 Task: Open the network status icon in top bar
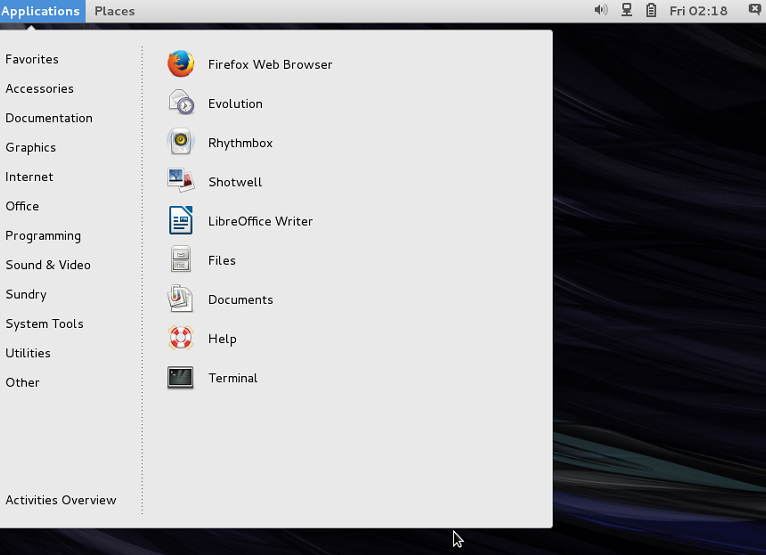tap(626, 10)
